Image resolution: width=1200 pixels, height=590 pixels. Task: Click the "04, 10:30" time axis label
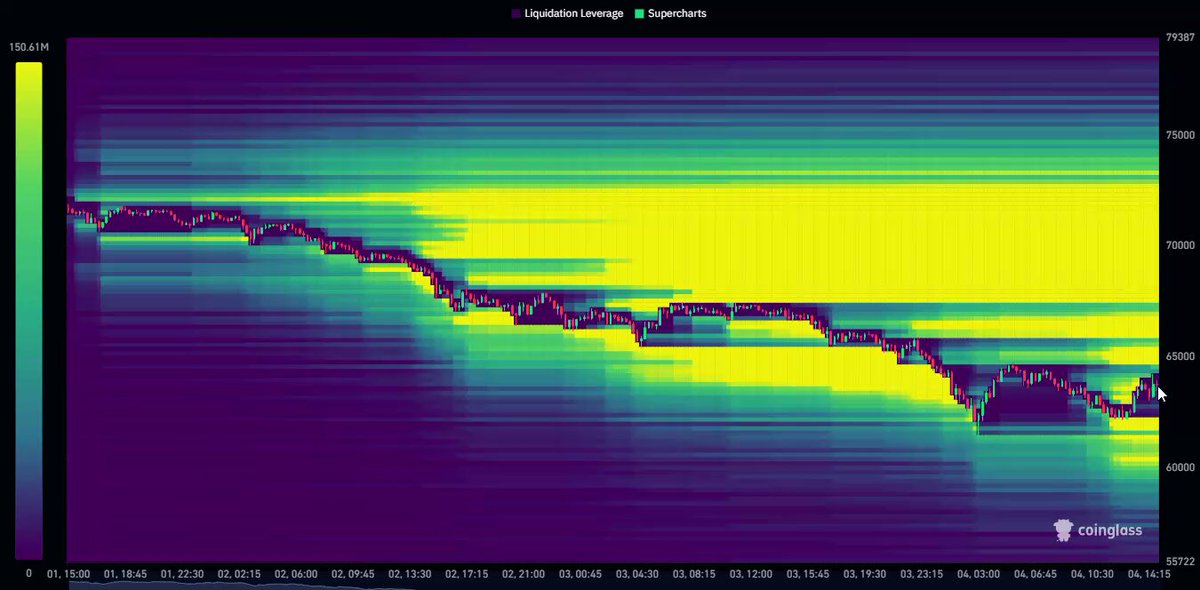click(x=1092, y=575)
